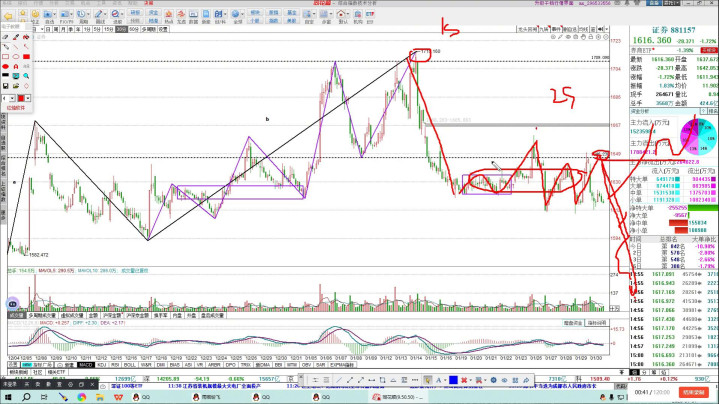Select the KDJ indicator tab
This screenshot has height=404, width=719.
pos(102,365)
